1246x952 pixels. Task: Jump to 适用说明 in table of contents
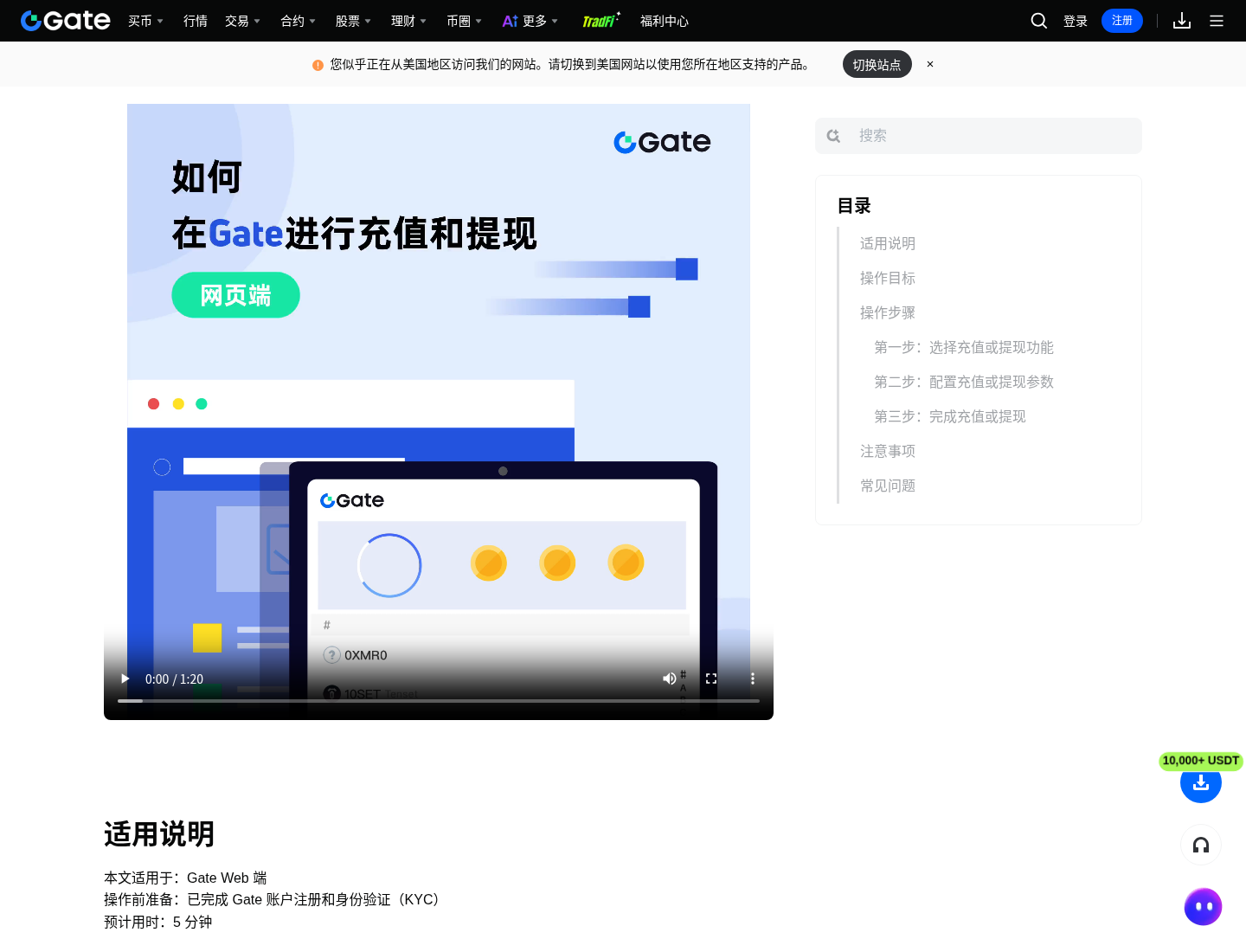888,244
